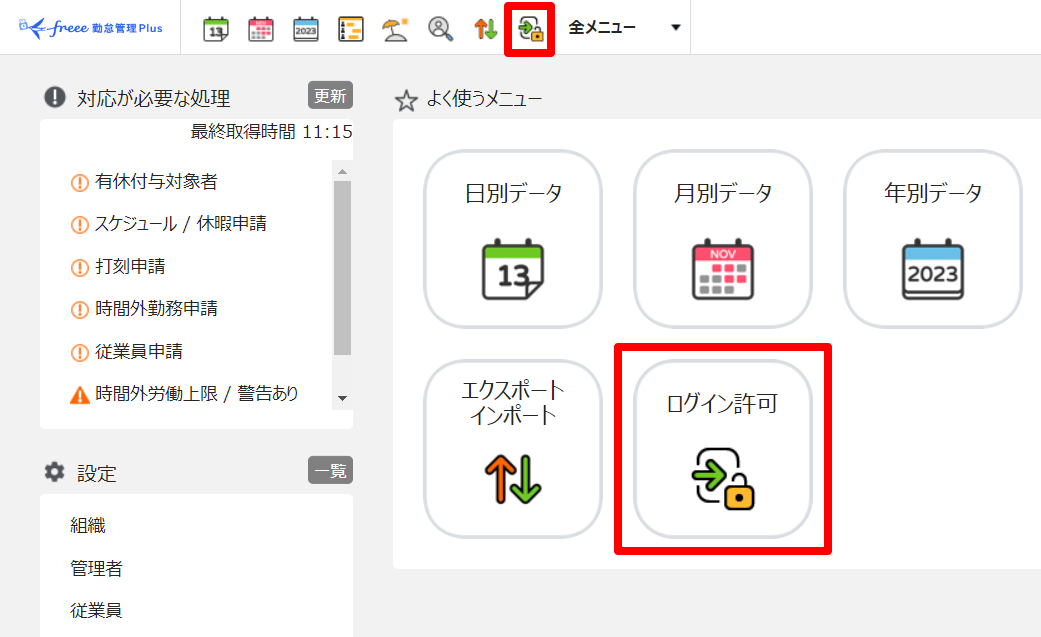Click the vacation beach umbrella toolbar icon
1041x637 pixels.
[395, 29]
